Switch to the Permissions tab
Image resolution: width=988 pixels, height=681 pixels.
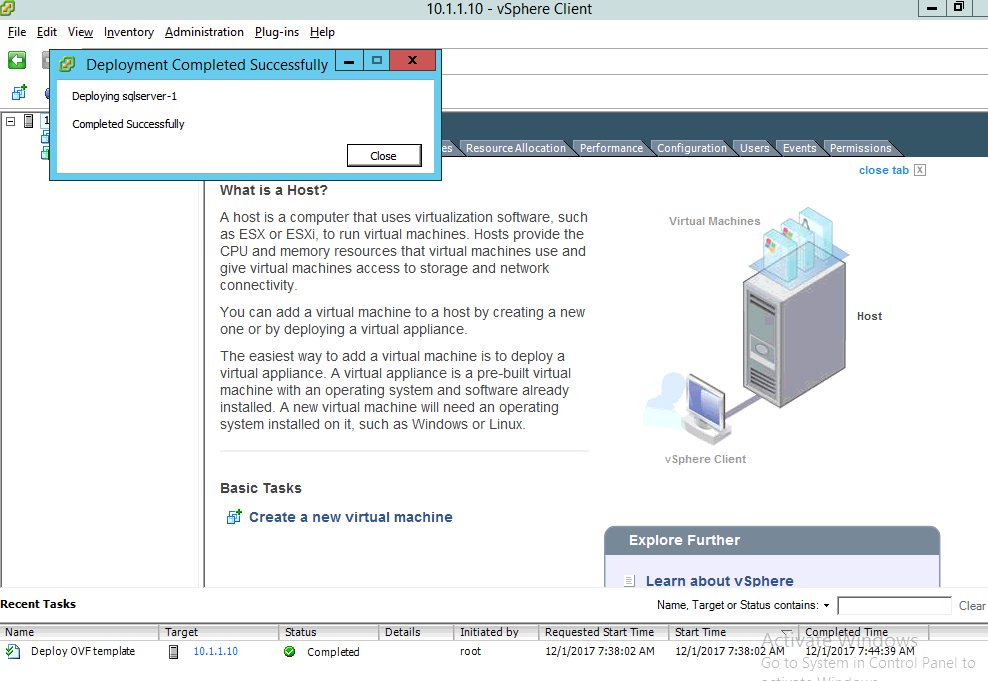[861, 148]
